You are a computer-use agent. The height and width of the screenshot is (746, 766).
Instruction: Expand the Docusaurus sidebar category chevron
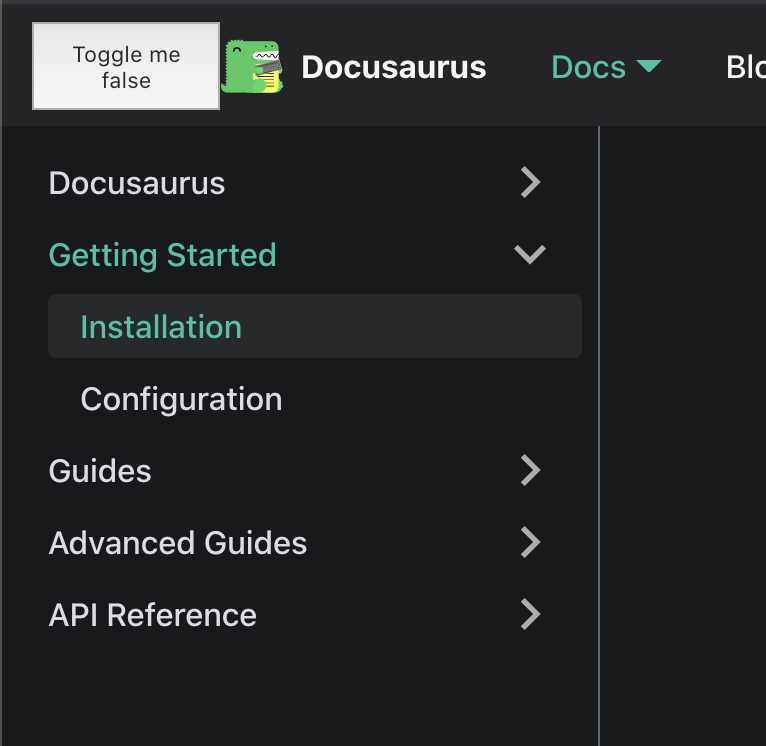point(530,183)
